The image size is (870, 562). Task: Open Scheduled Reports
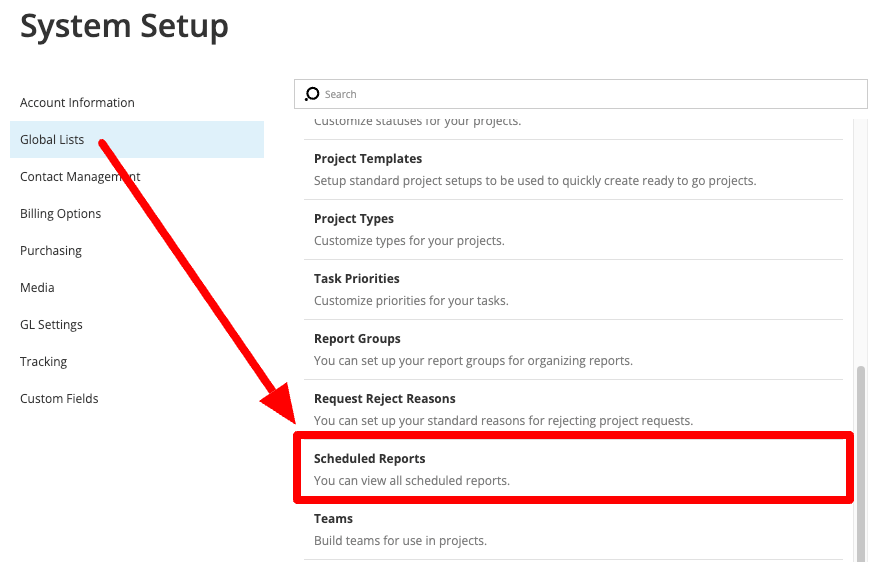(573, 469)
